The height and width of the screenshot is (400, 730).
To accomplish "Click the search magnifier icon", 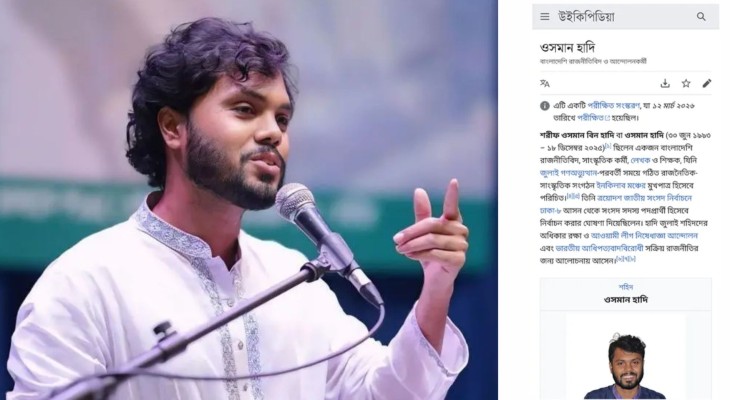I will coord(701,17).
